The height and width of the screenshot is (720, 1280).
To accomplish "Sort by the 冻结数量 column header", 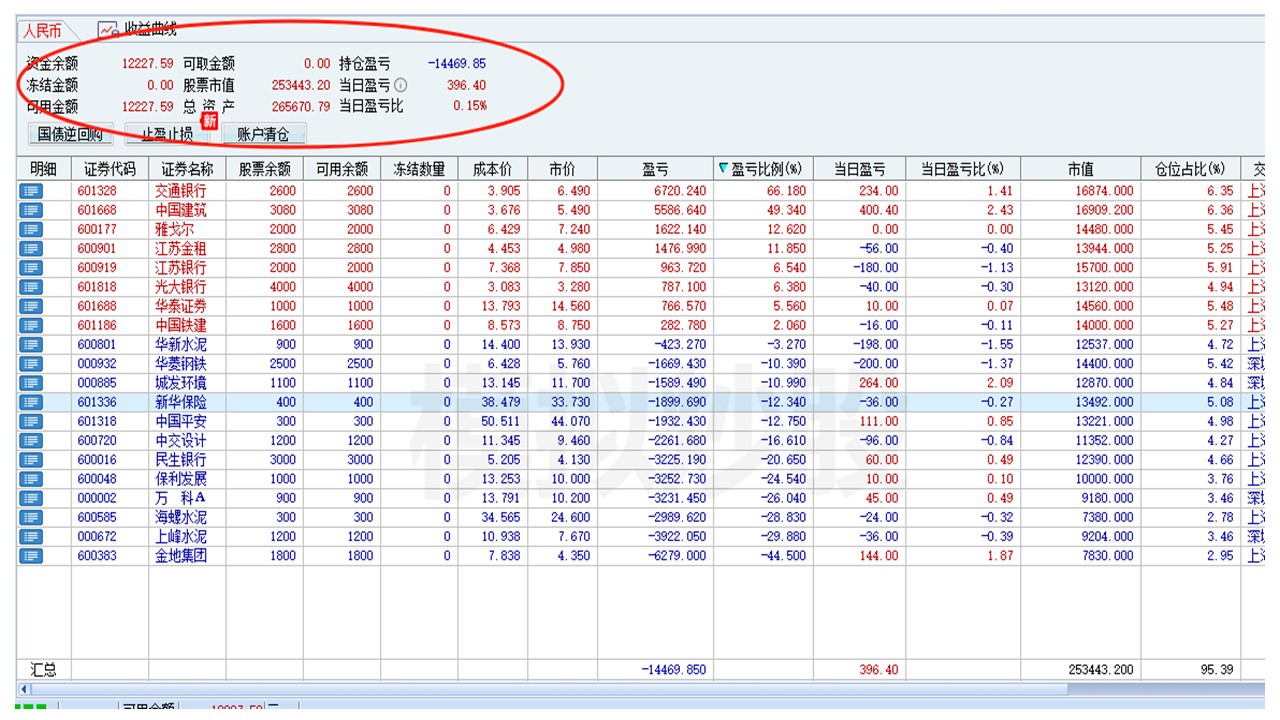I will click(x=419, y=169).
